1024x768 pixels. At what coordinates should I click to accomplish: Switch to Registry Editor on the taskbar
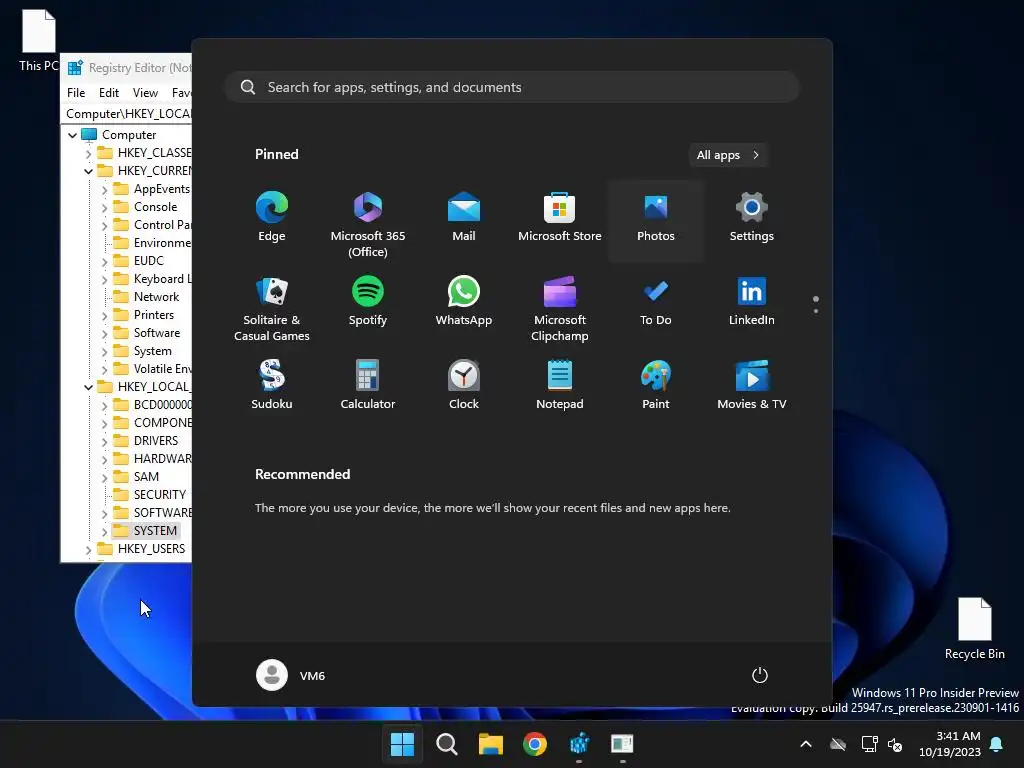click(x=579, y=744)
